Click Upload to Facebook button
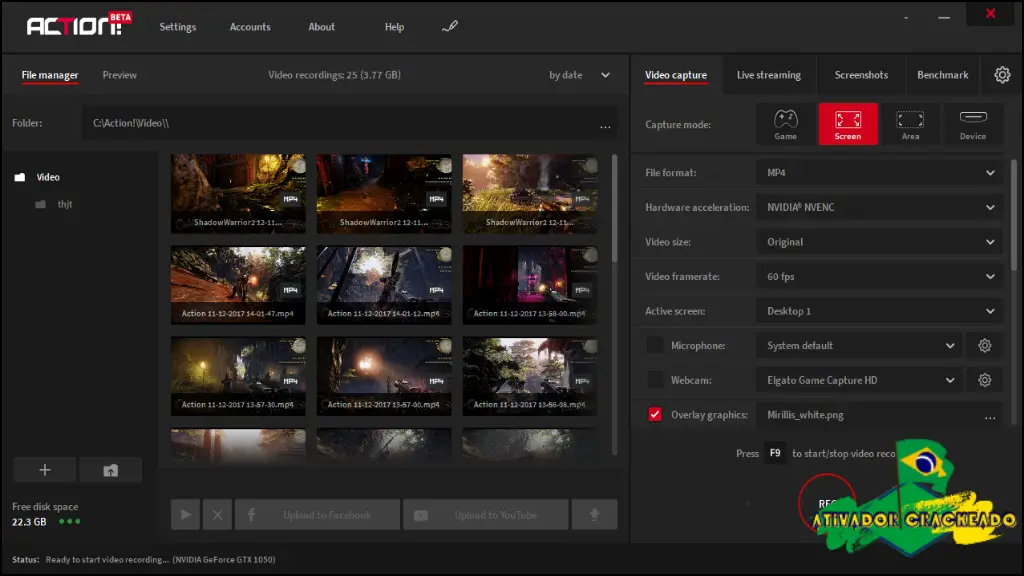1024x576 pixels. 317,515
